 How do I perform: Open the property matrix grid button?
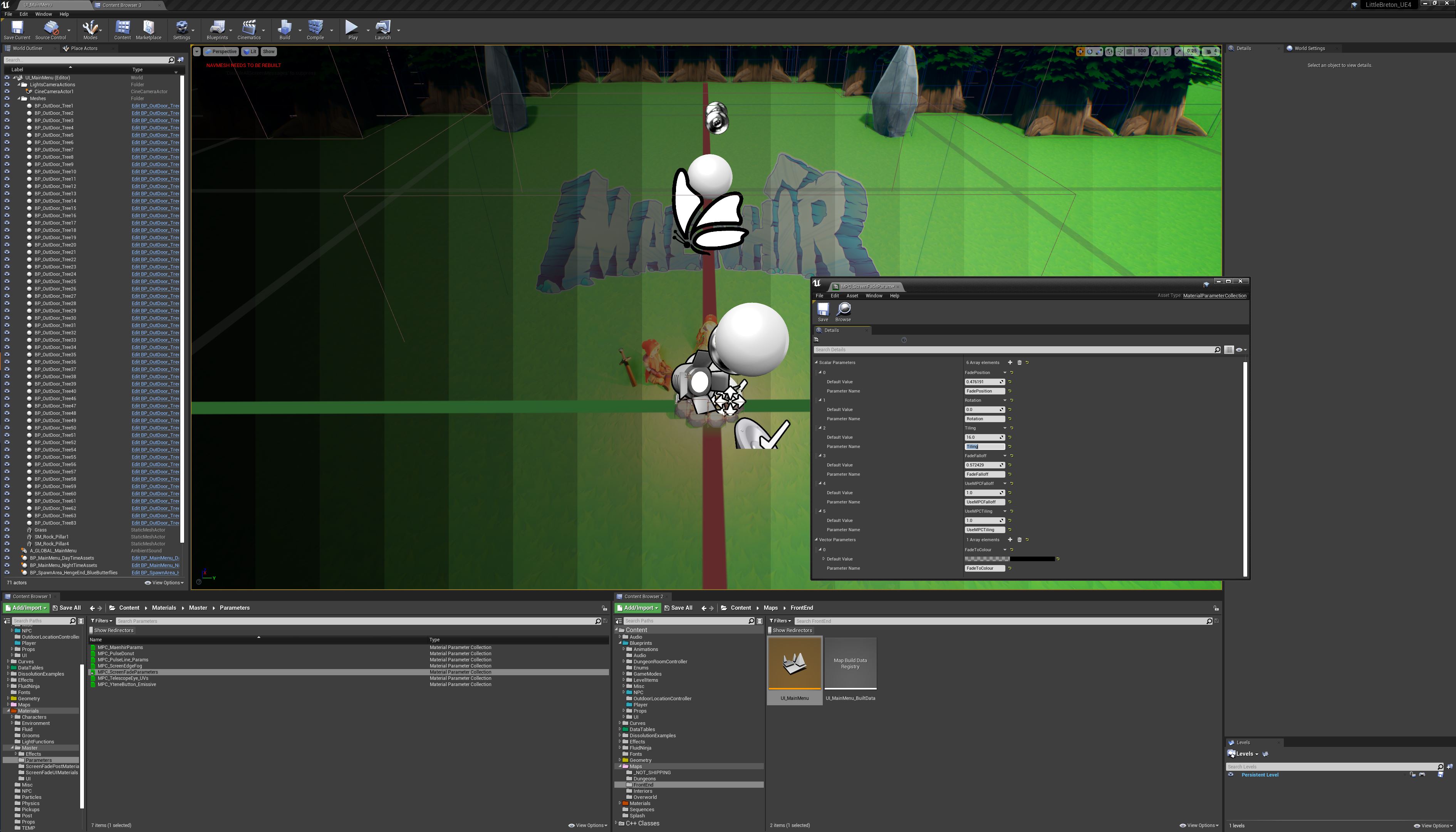point(1229,350)
